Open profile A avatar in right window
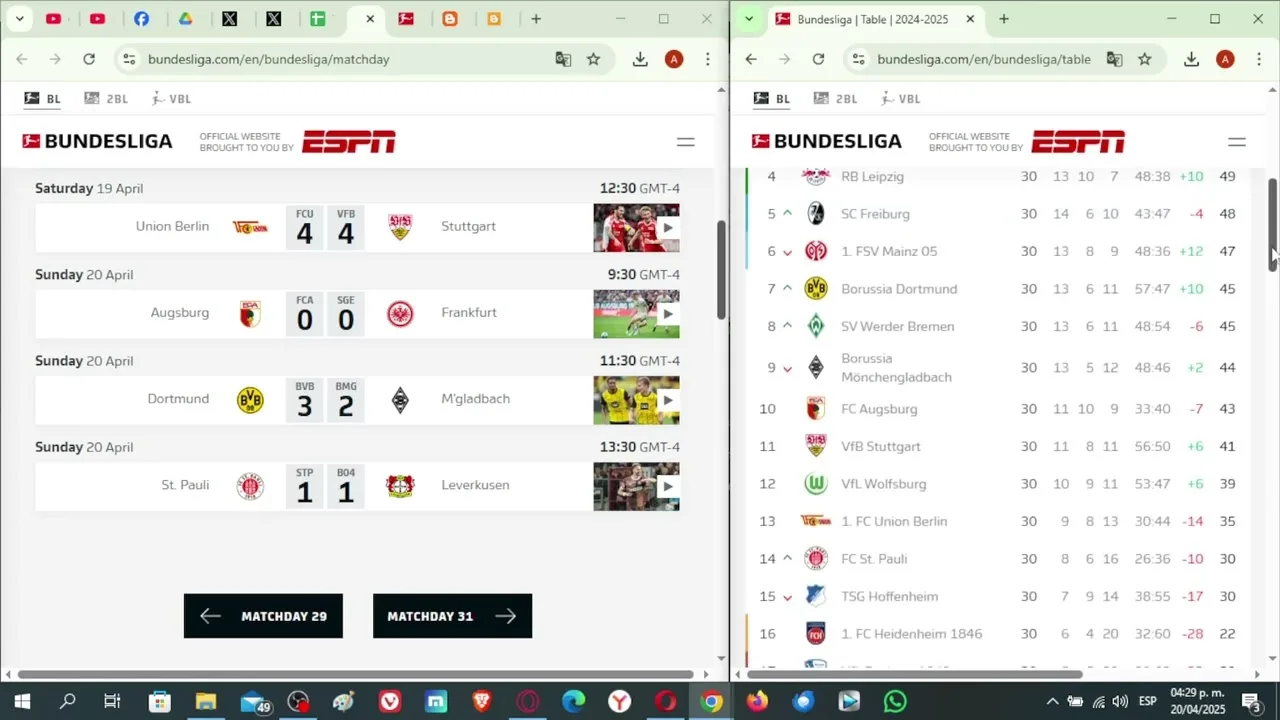1280x720 pixels. click(x=1225, y=59)
